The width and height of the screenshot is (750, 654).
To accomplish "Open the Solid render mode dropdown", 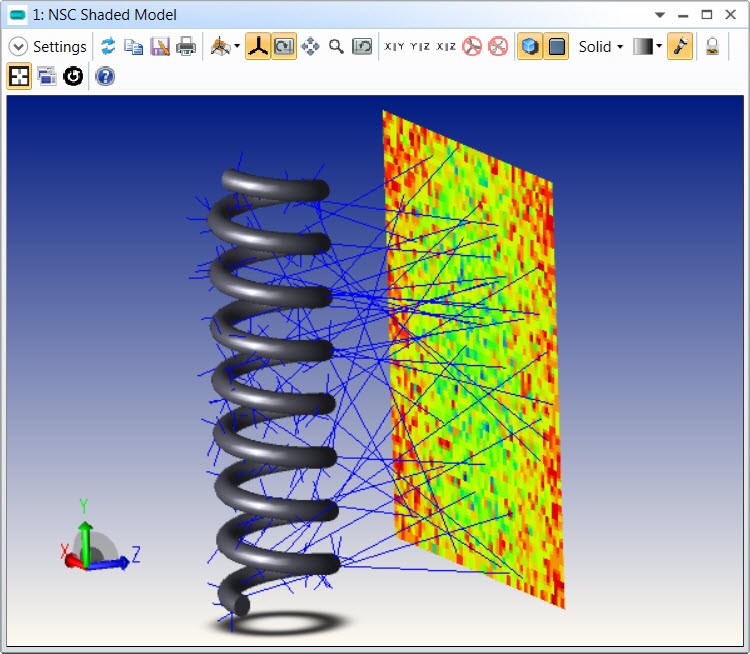I will 601,46.
